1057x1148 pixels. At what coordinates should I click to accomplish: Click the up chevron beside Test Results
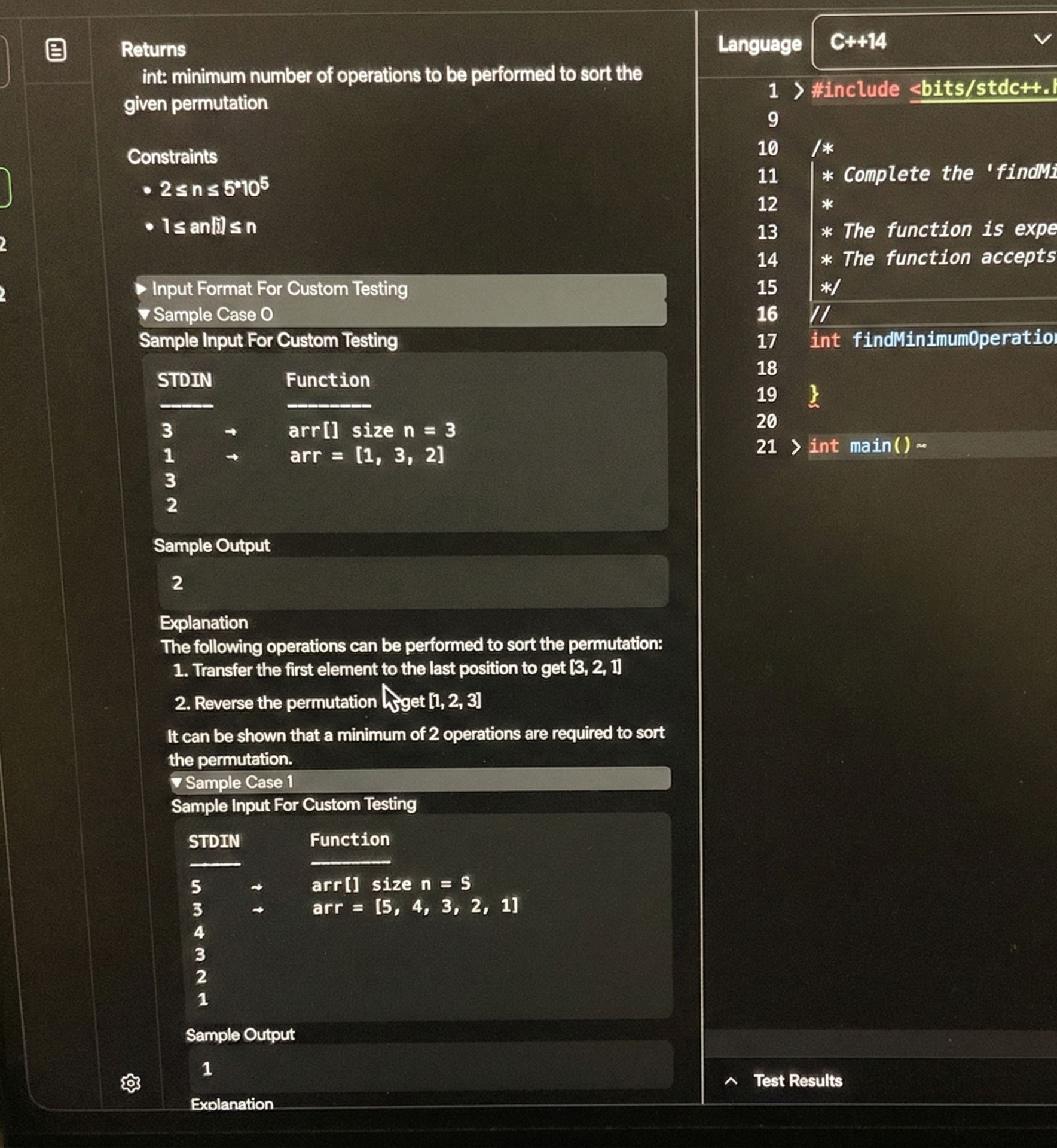pyautogui.click(x=731, y=1081)
